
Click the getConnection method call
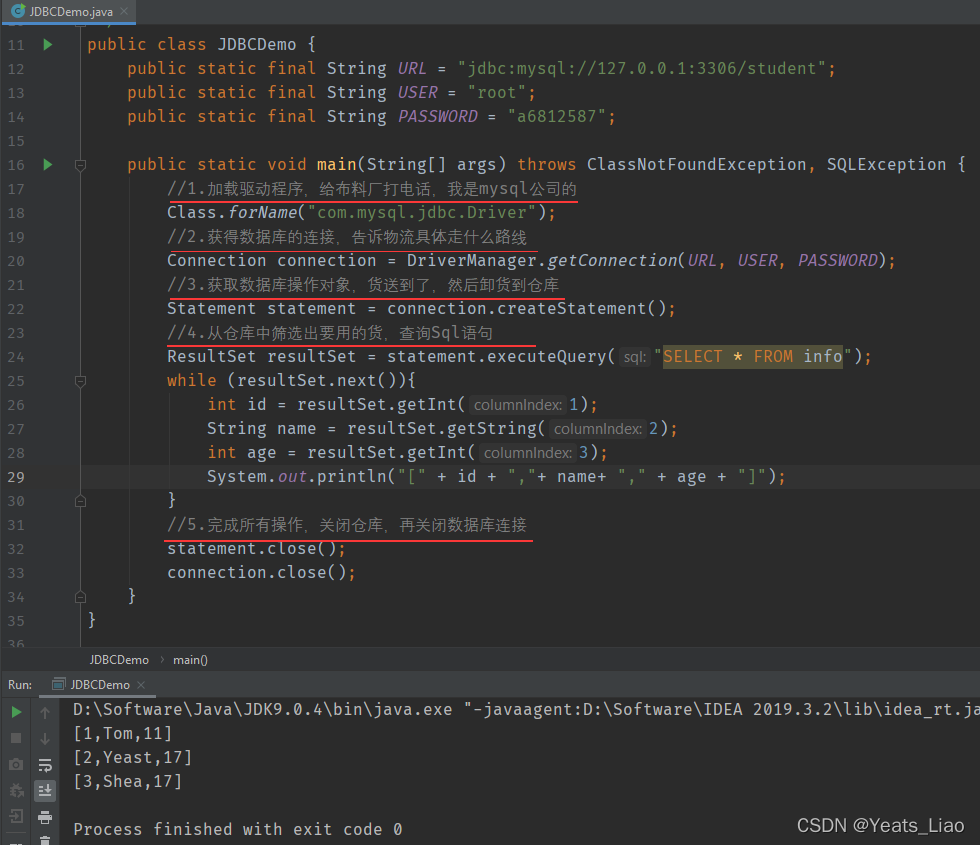(x=612, y=261)
